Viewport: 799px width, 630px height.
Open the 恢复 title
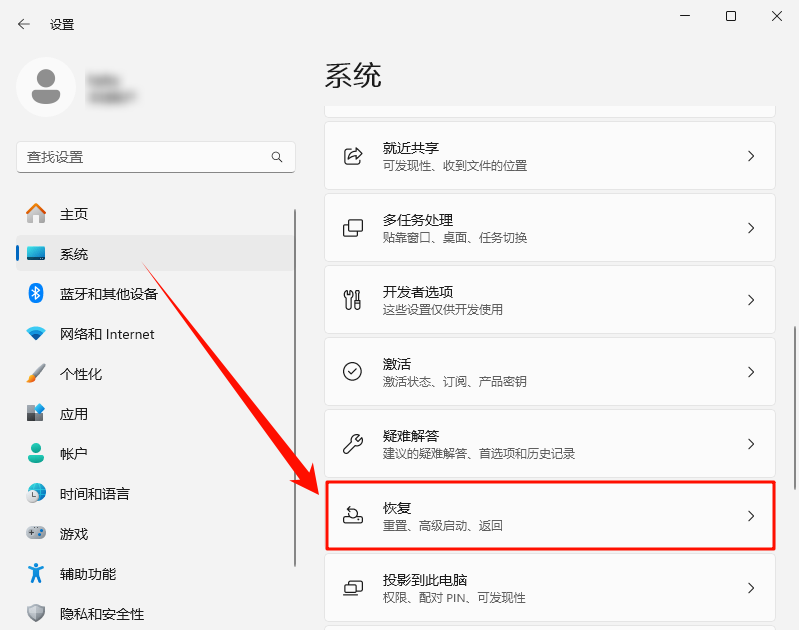[x=396, y=508]
